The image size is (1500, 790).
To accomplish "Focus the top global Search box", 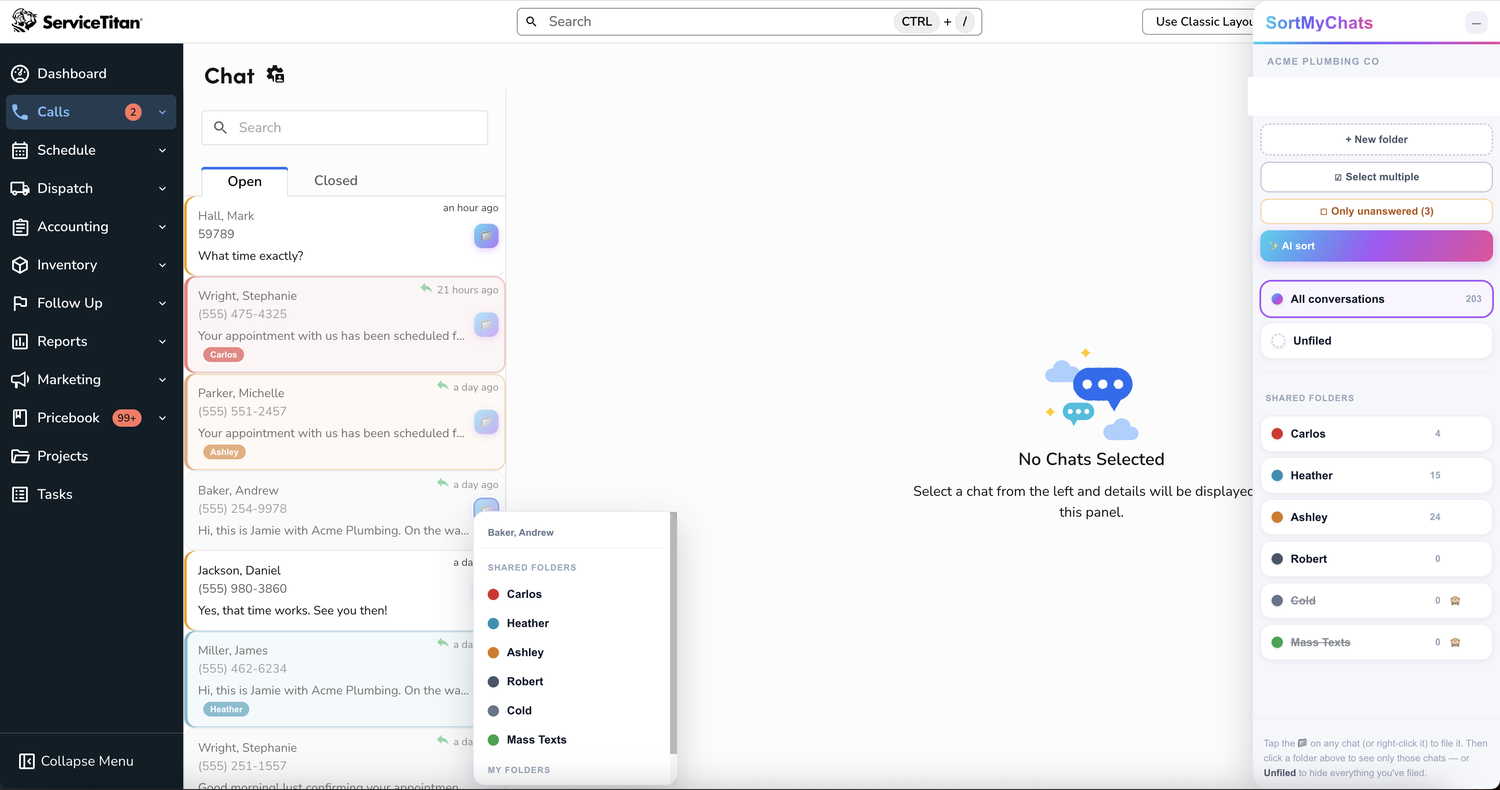I will (749, 21).
